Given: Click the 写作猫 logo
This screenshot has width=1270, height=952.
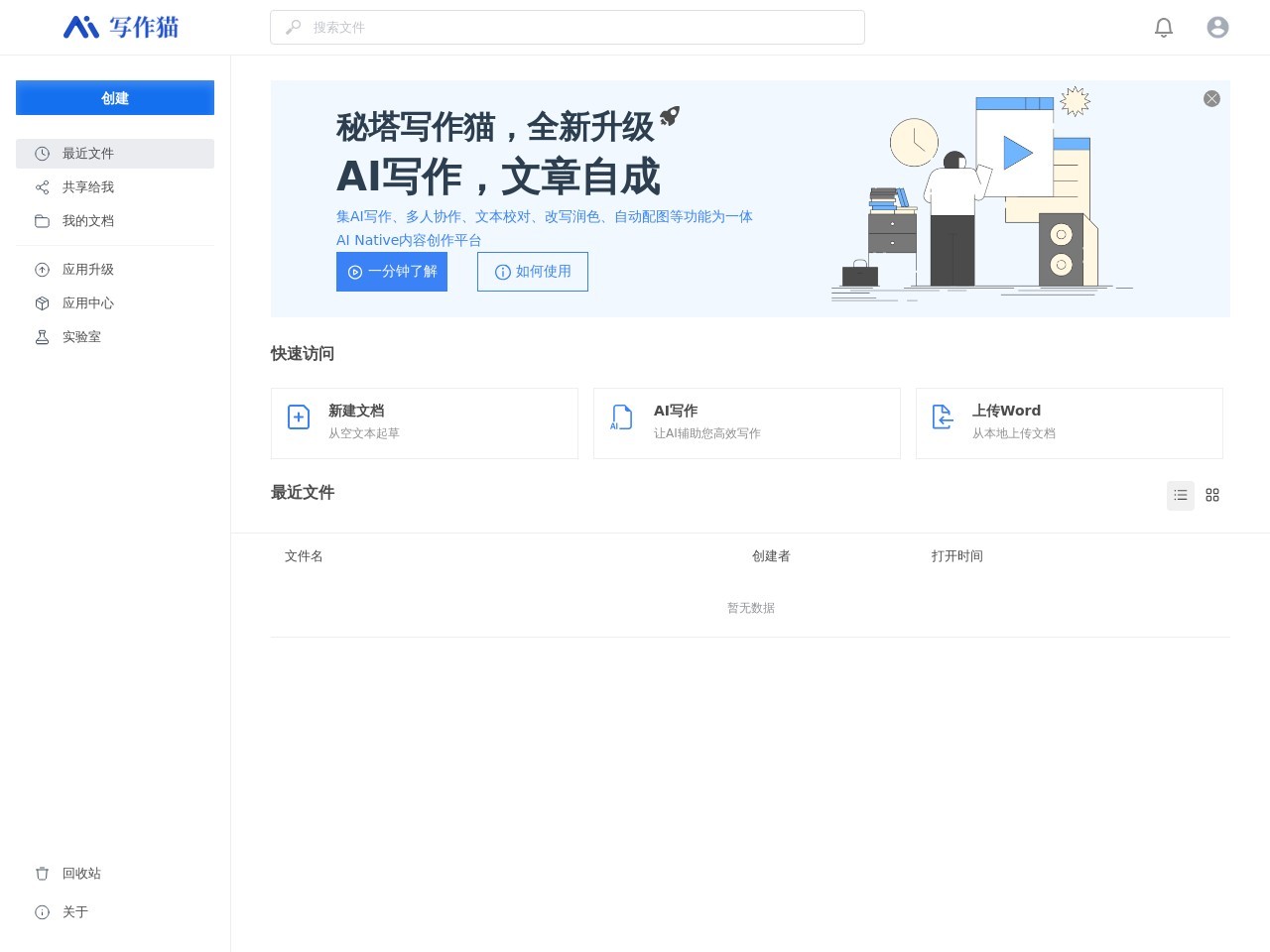Looking at the screenshot, I should click(x=121, y=27).
